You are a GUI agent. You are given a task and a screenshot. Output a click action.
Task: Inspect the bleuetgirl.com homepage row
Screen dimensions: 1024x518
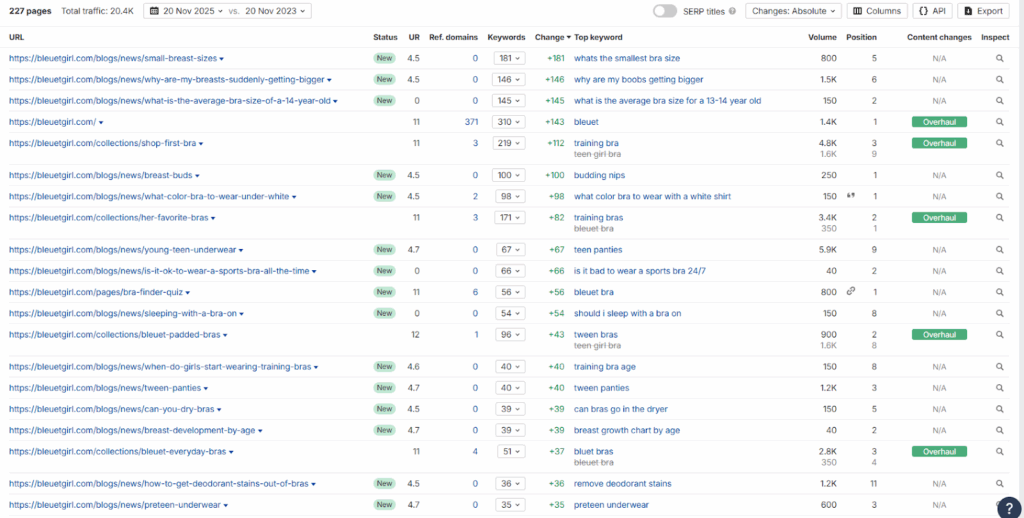(999, 122)
